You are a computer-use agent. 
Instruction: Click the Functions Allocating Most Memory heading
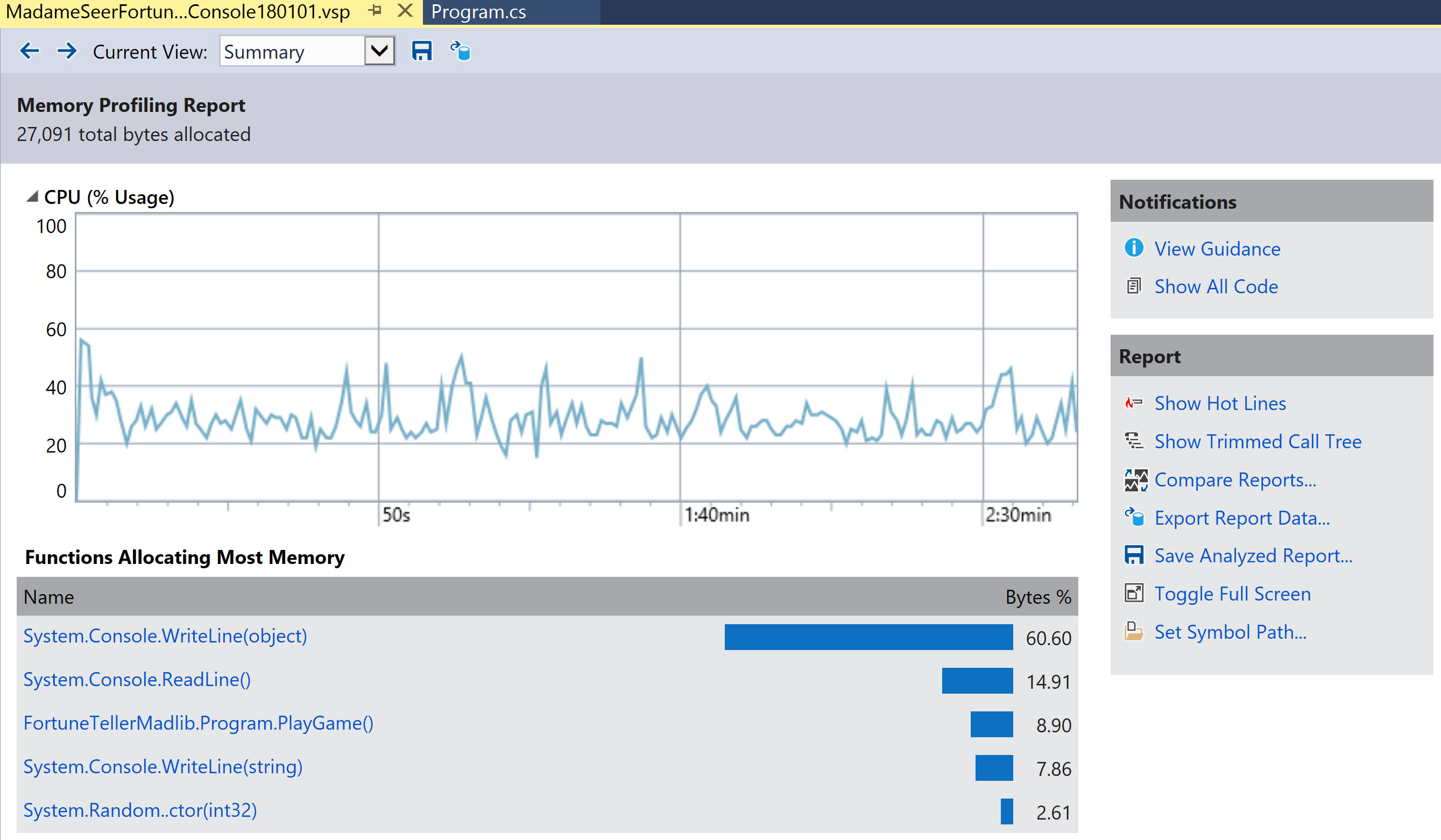point(185,557)
